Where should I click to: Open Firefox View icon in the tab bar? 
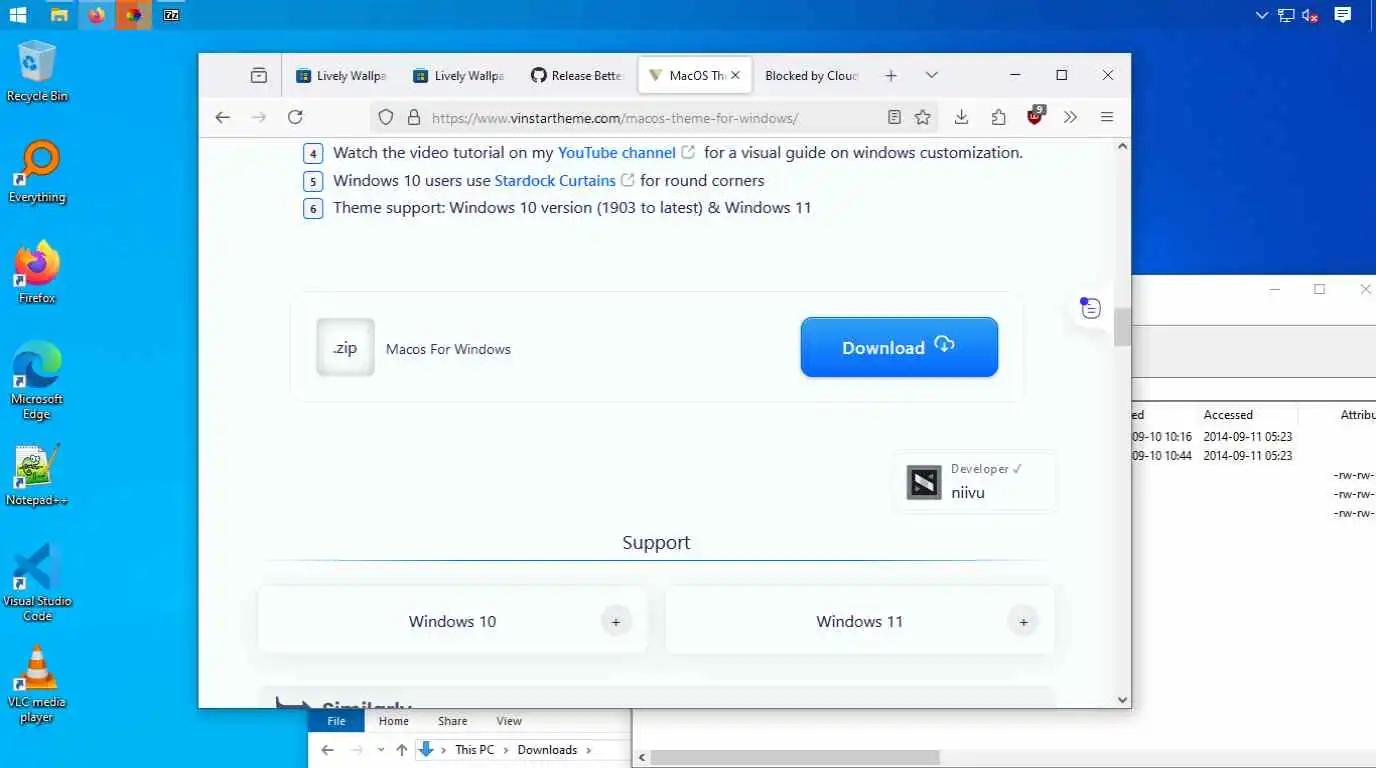point(259,75)
